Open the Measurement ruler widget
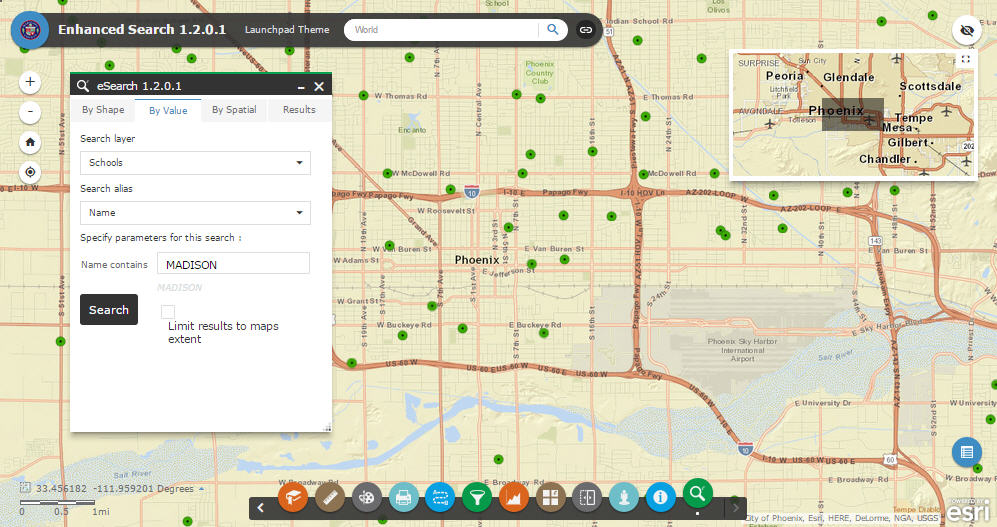 click(x=329, y=497)
